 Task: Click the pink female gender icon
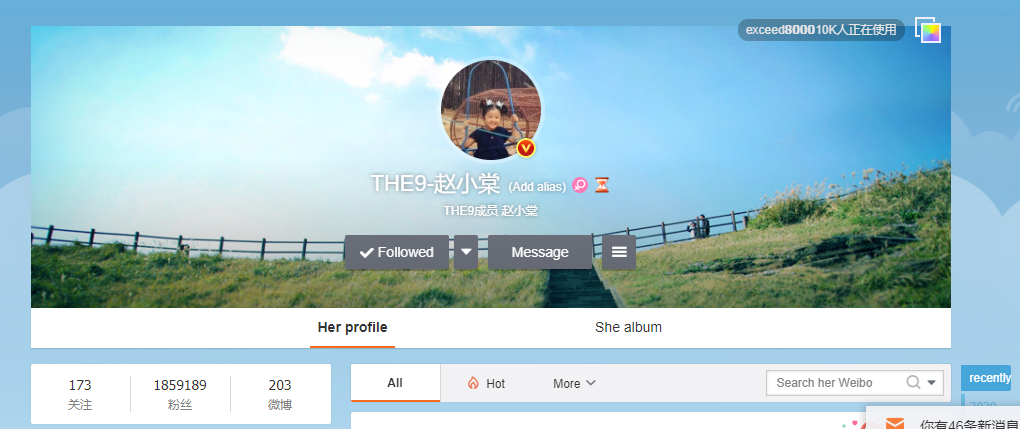tap(580, 186)
